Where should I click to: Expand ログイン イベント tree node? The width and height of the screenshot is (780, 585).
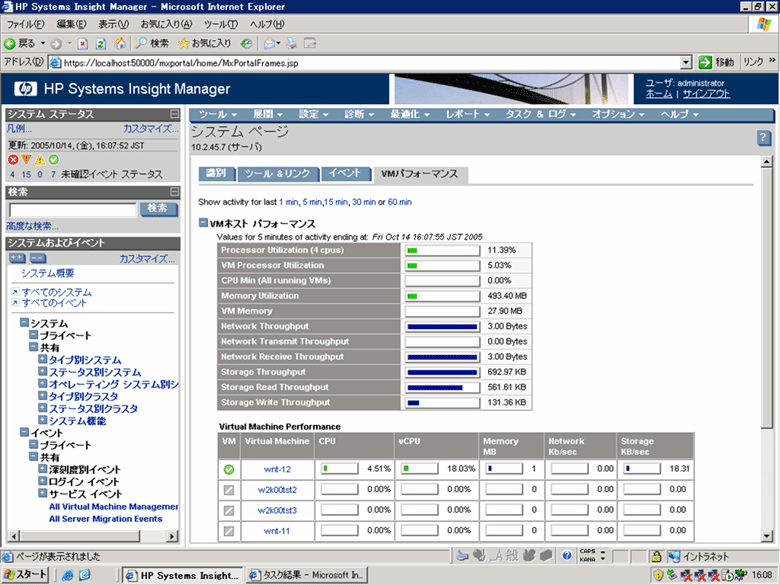pos(43,481)
